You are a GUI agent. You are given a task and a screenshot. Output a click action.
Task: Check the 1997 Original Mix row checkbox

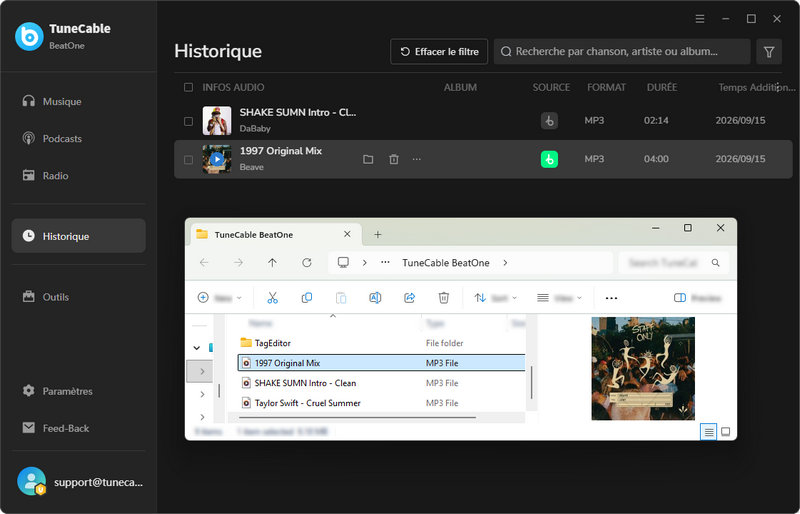tap(188, 160)
